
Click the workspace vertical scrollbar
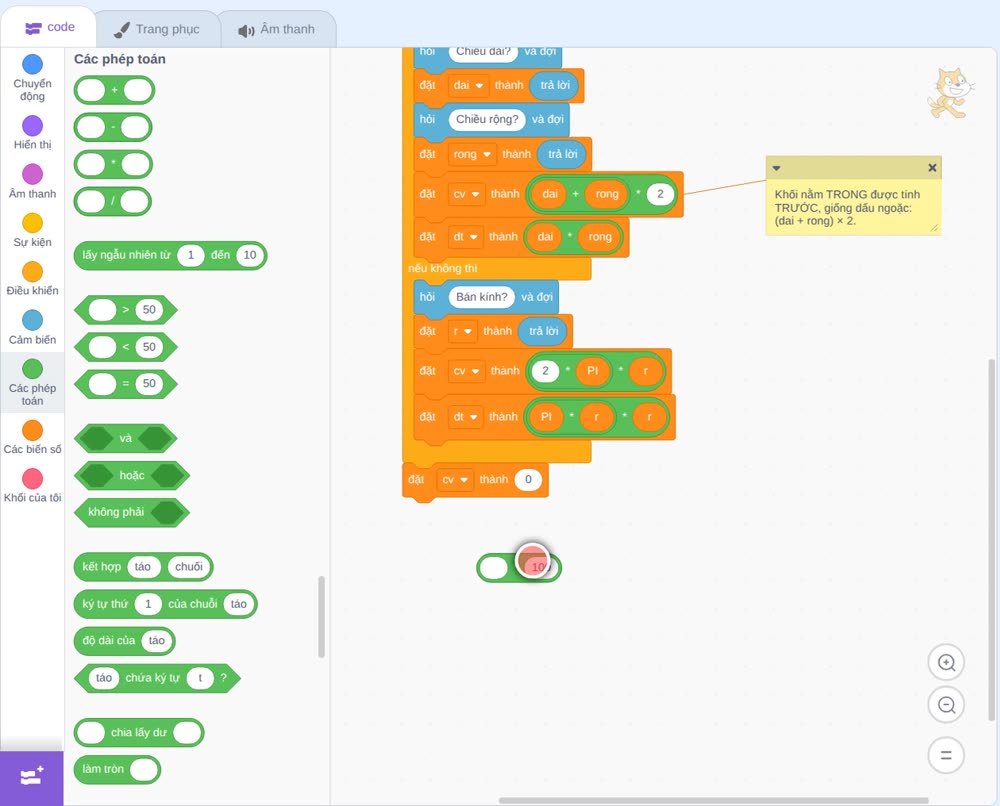click(x=991, y=539)
